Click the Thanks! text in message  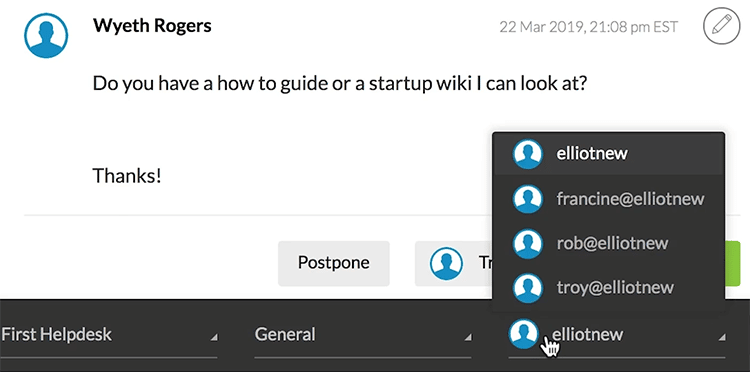(127, 176)
